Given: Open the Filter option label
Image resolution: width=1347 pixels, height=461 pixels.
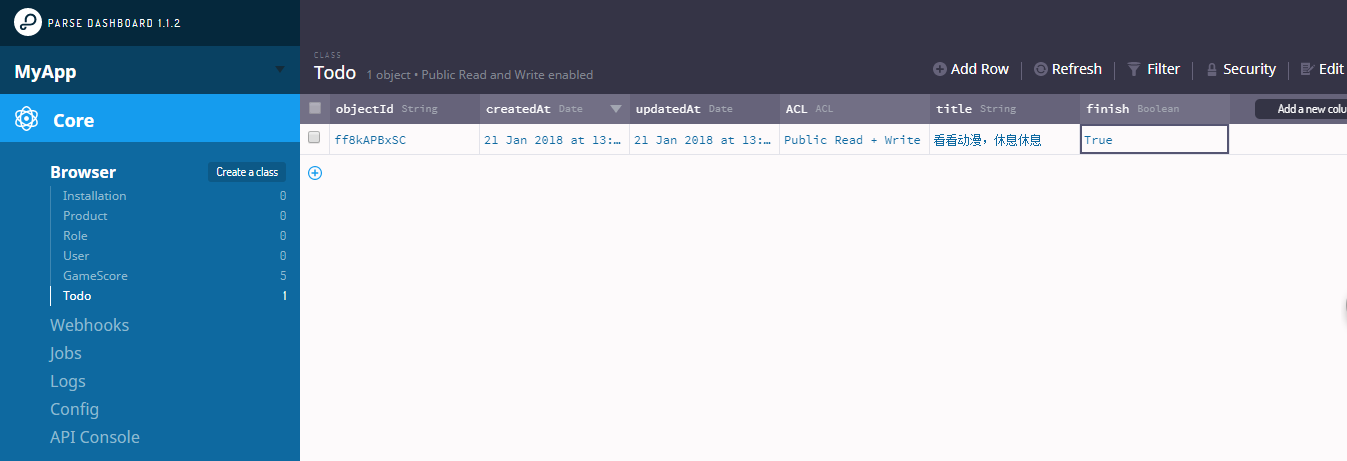Looking at the screenshot, I should [1163, 69].
